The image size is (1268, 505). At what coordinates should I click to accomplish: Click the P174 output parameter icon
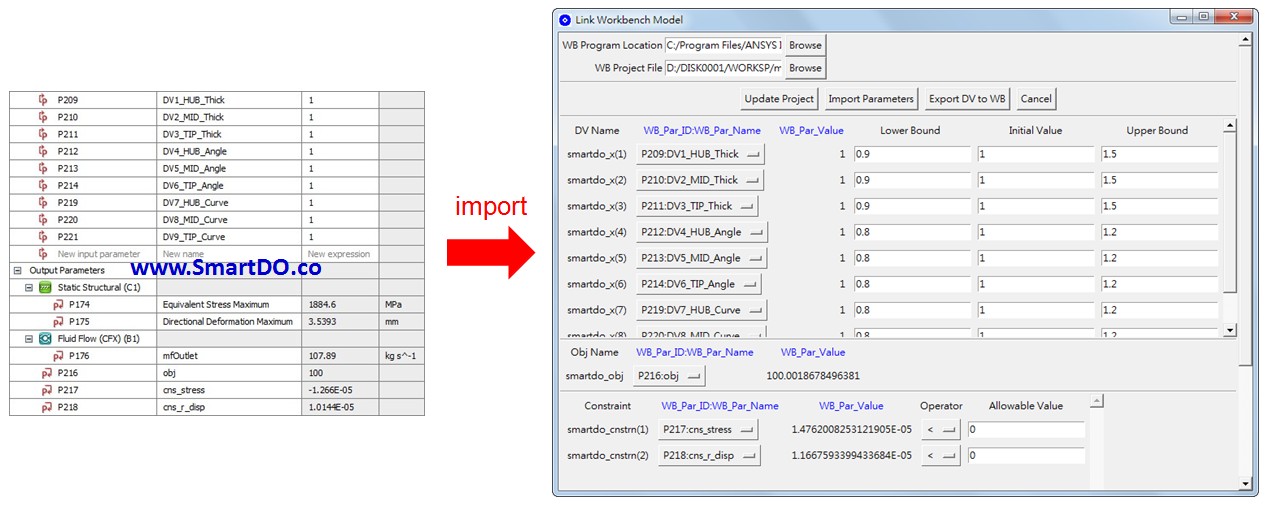point(58,305)
